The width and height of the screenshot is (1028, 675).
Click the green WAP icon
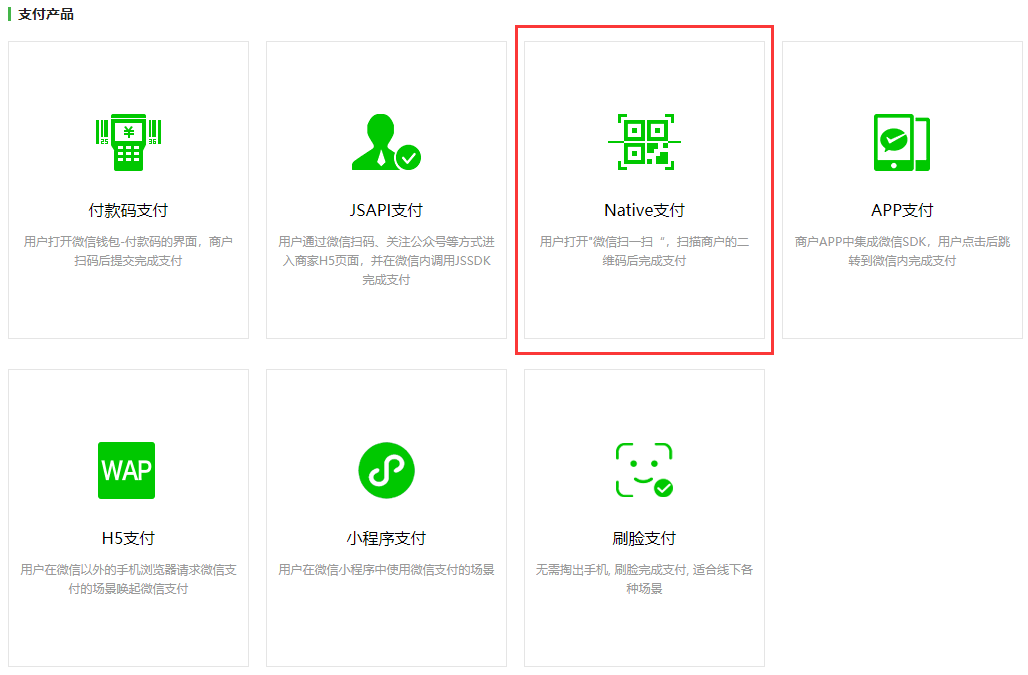tap(127, 470)
